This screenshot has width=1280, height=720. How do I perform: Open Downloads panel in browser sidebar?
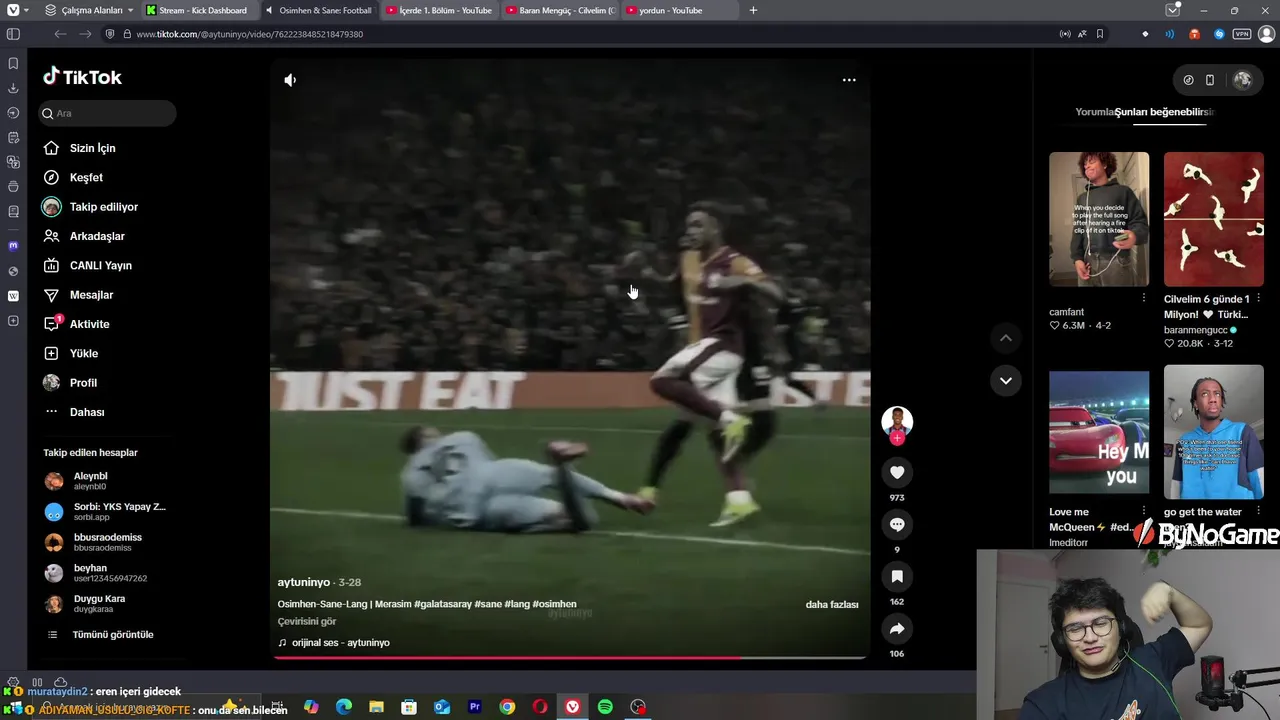click(13, 88)
